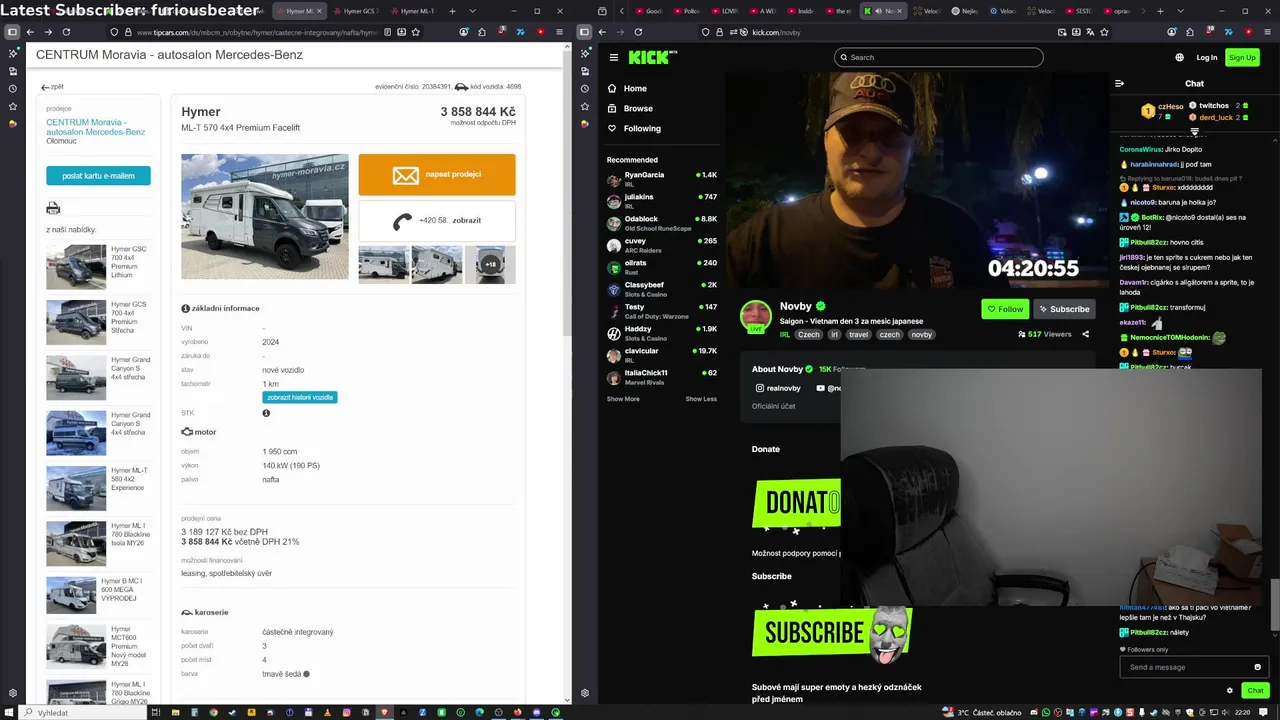Viewport: 1280px width, 720px height.
Task: Bookmark the kick.com page with star
Action: [x=1104, y=32]
